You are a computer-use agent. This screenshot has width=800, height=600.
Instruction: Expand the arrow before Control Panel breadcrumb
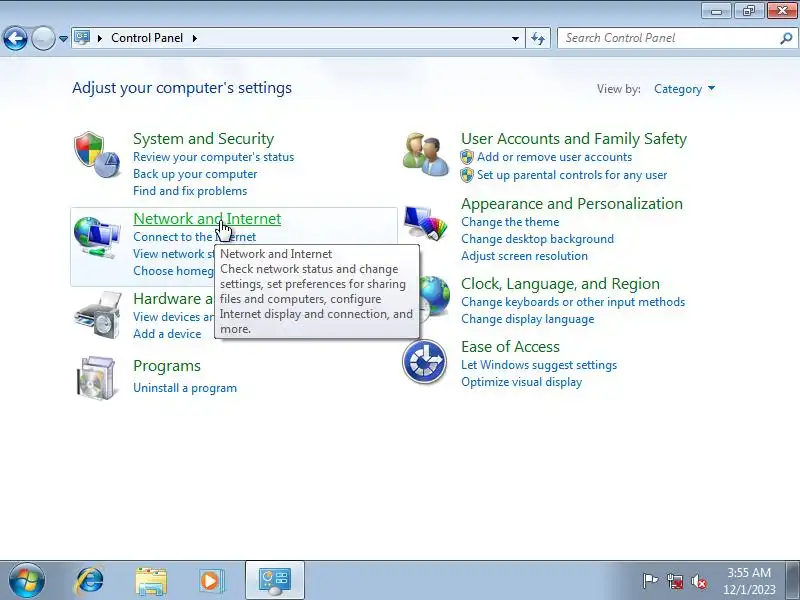(100, 38)
